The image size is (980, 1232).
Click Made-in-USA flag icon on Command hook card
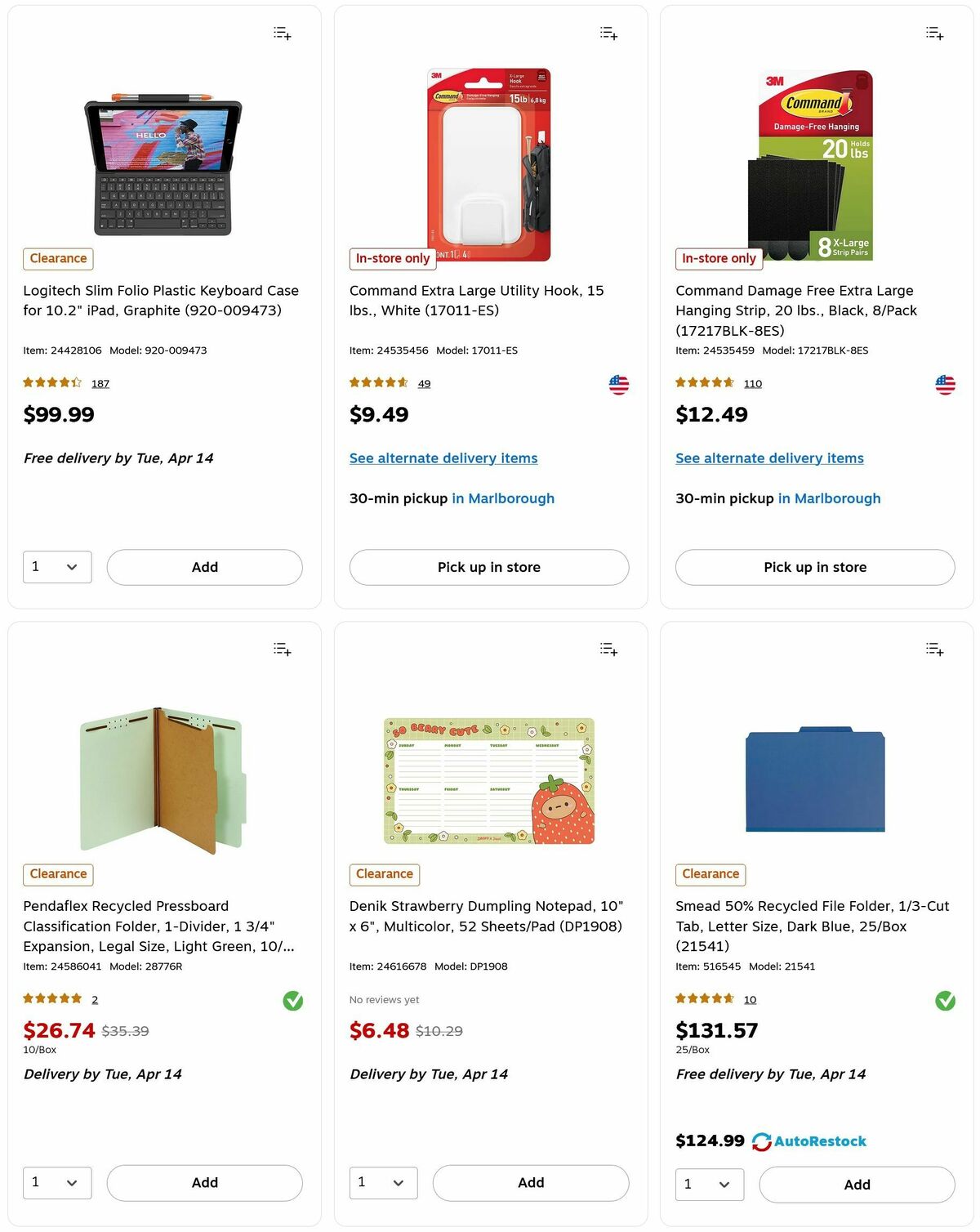pos(618,384)
